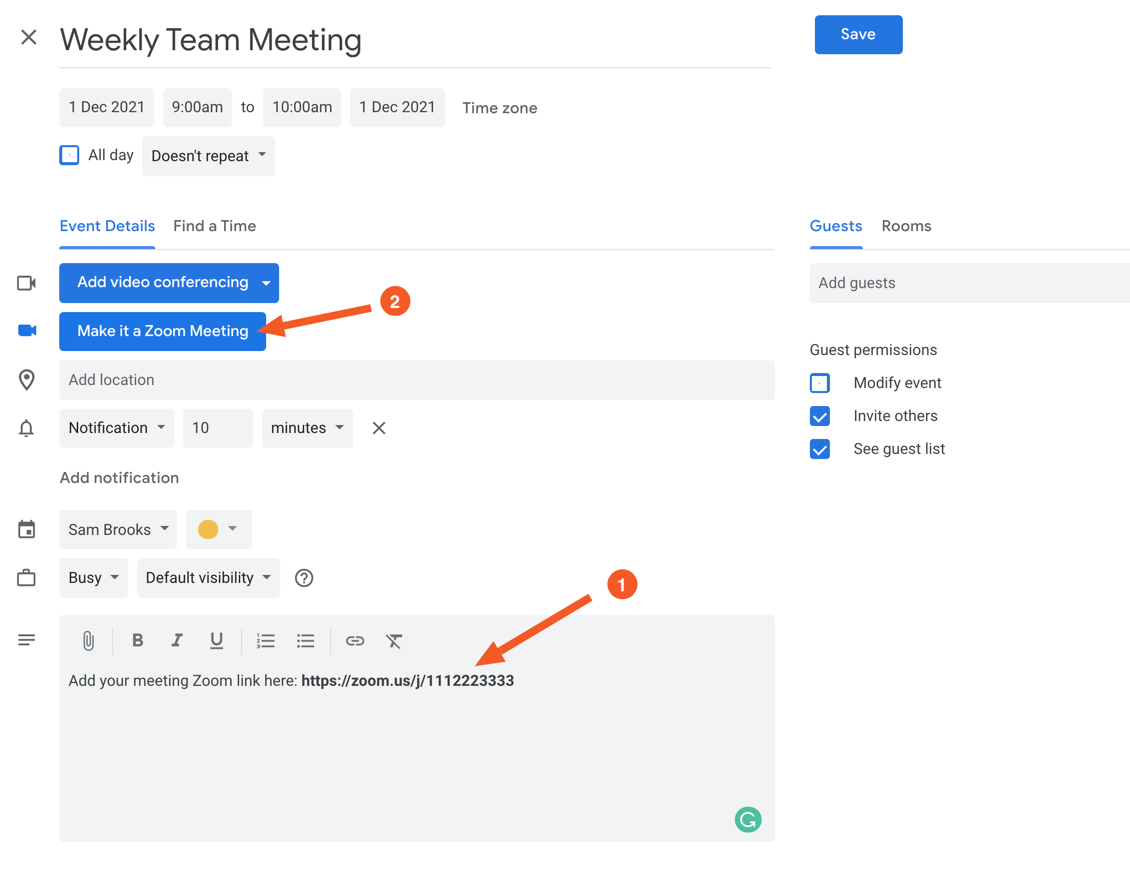Click the Add guests field

pos(969,283)
